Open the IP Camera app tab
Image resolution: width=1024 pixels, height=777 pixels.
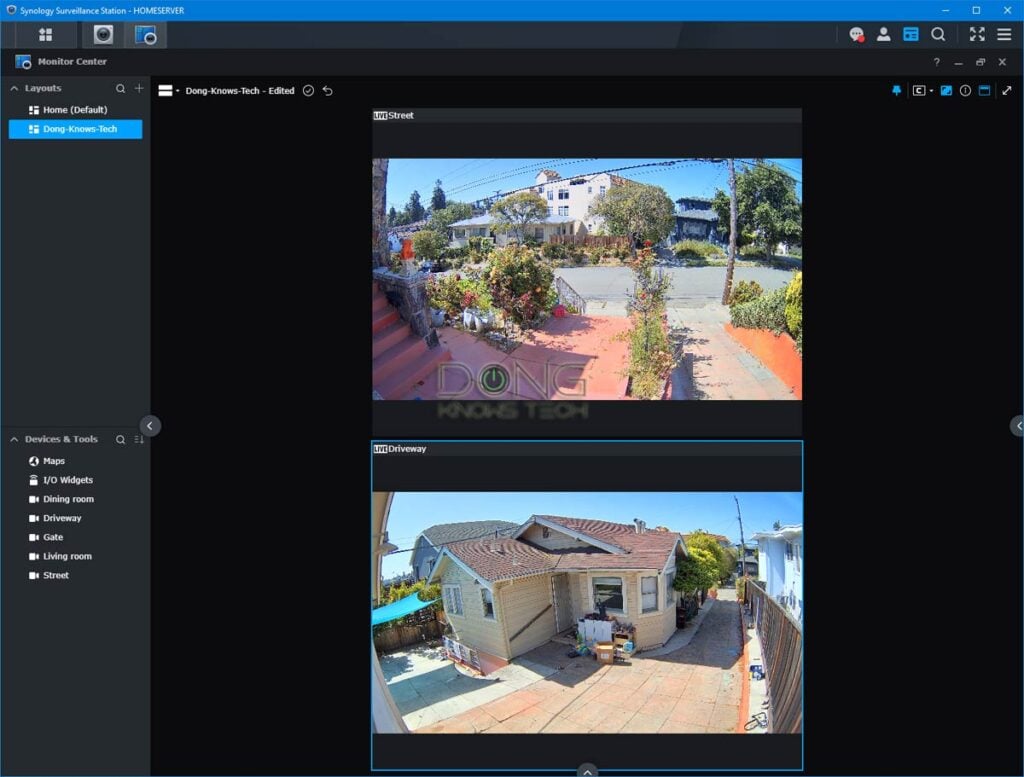103,35
